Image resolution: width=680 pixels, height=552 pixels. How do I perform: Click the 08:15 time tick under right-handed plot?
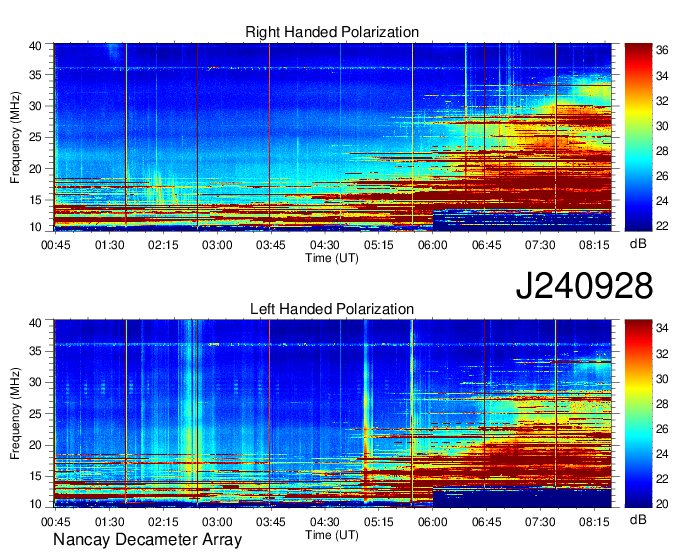[594, 245]
